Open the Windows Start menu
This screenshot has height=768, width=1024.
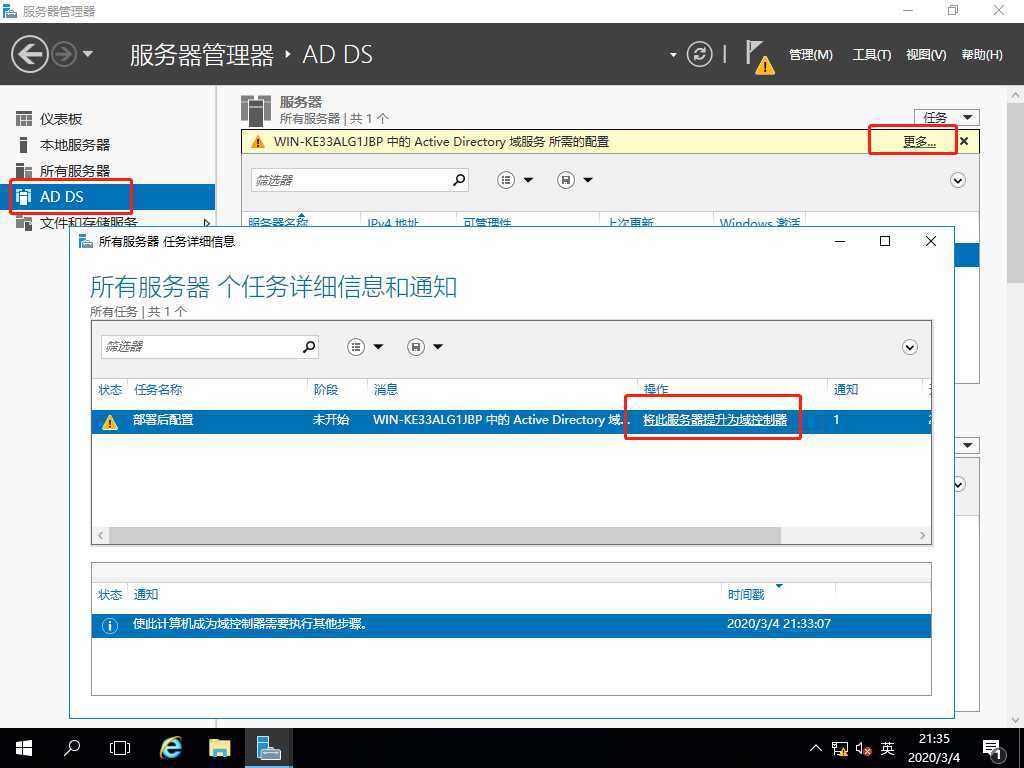click(24, 748)
